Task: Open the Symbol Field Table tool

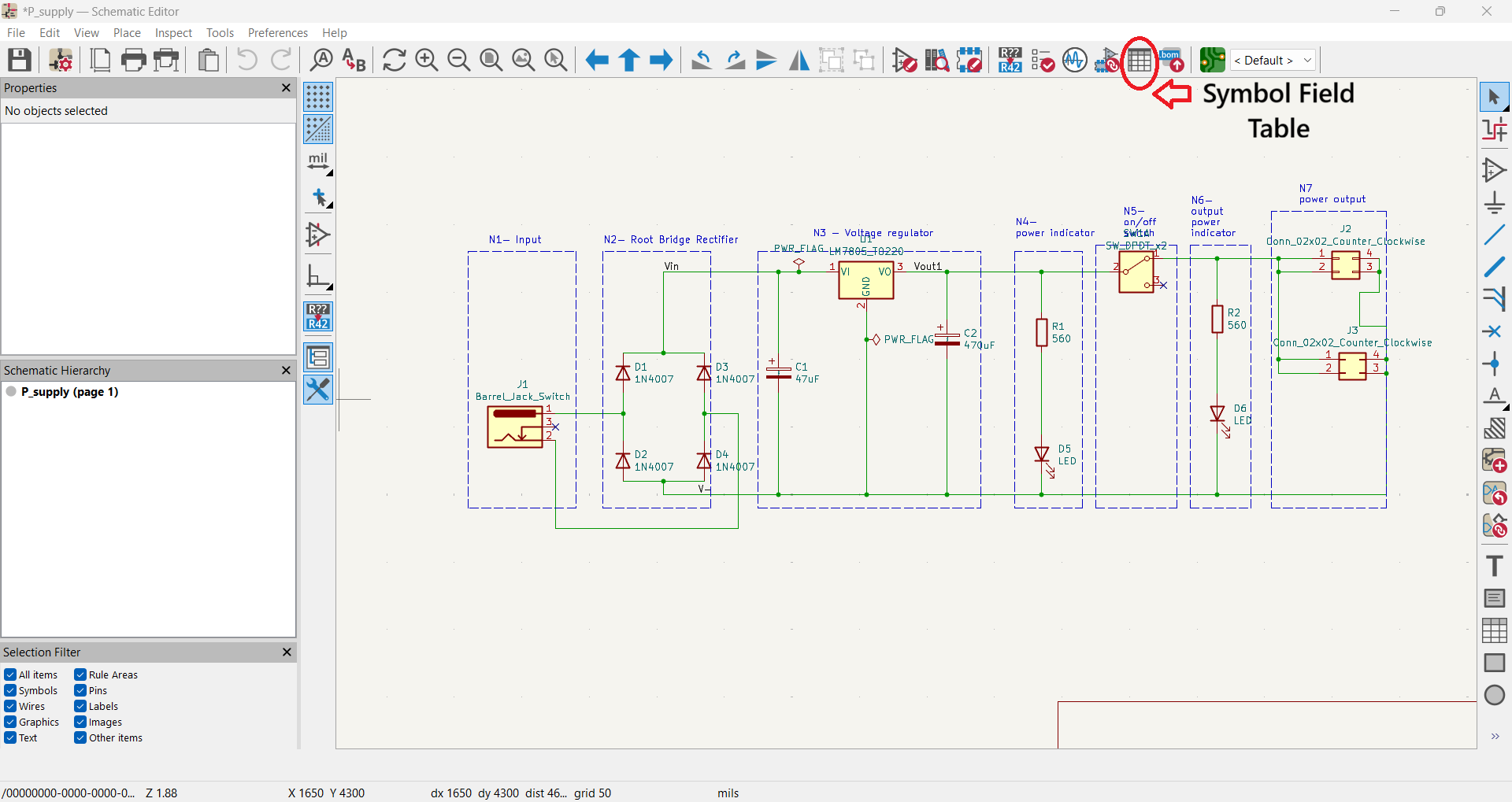Action: pos(1139,60)
